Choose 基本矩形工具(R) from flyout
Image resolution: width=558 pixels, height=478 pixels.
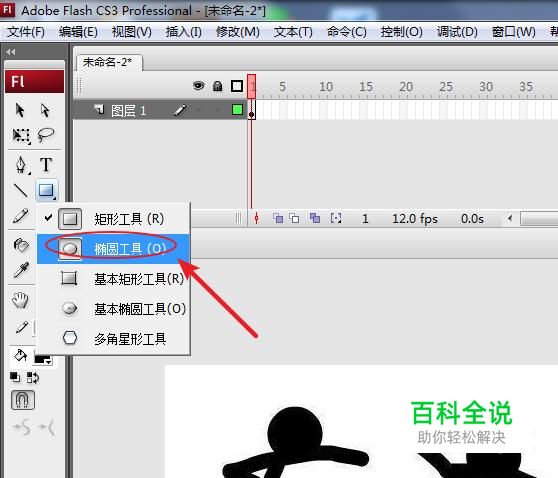114,279
